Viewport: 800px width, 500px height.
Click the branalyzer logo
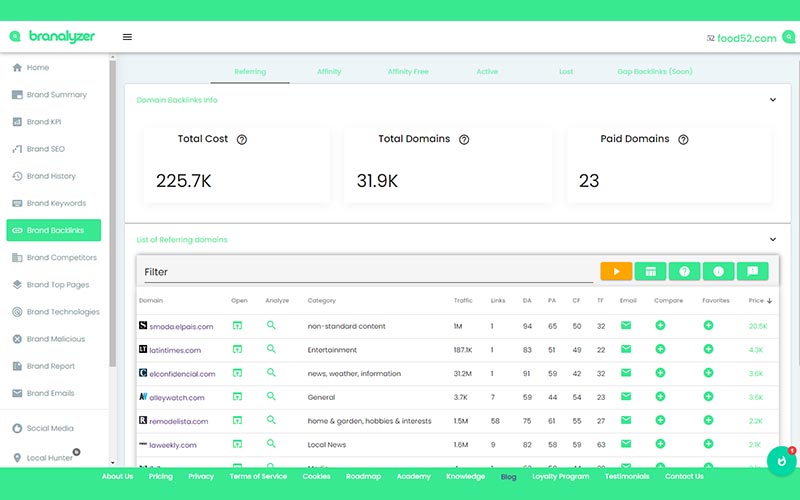coord(52,36)
